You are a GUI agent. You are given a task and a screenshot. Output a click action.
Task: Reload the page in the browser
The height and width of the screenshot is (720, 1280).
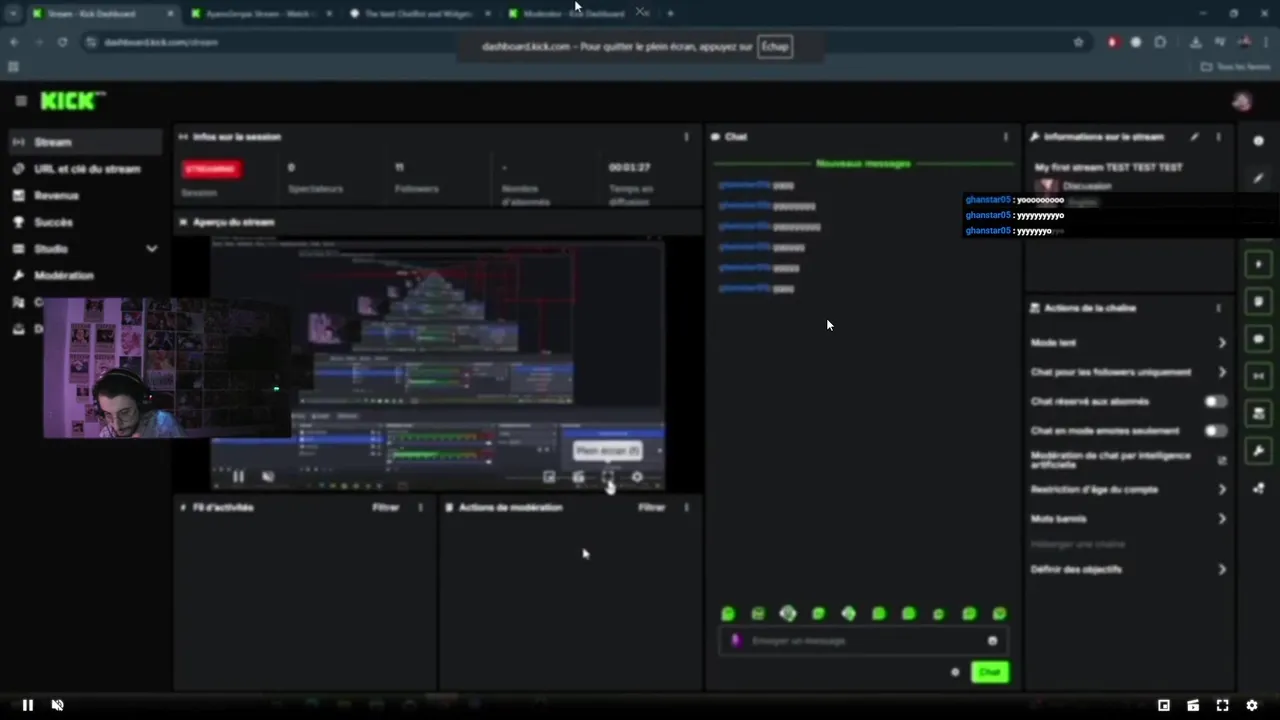(63, 42)
